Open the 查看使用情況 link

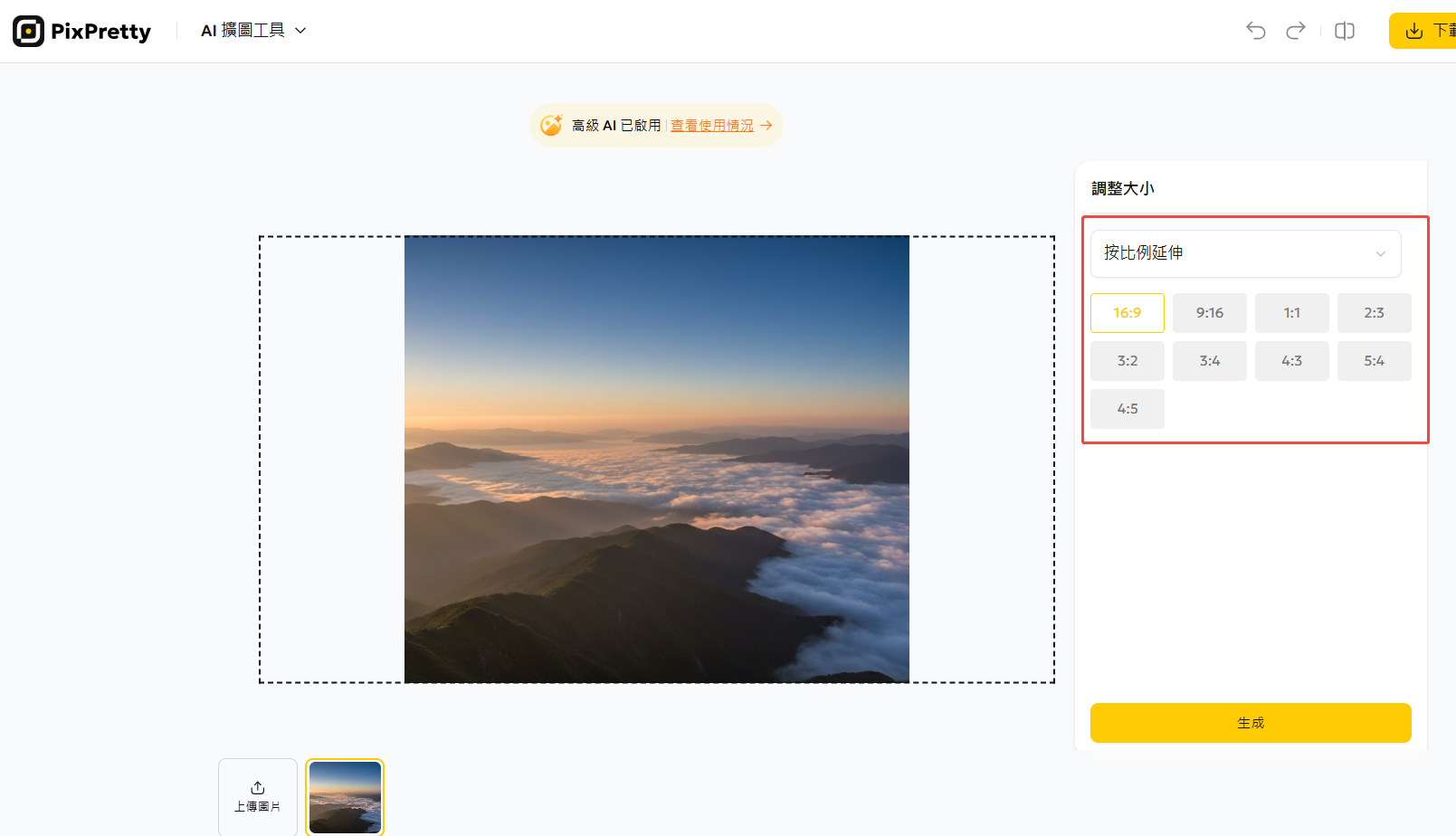711,126
